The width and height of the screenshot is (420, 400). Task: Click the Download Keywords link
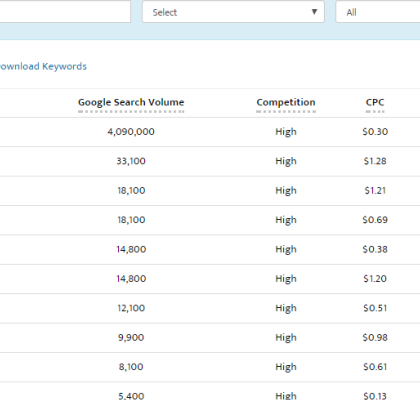point(43,66)
